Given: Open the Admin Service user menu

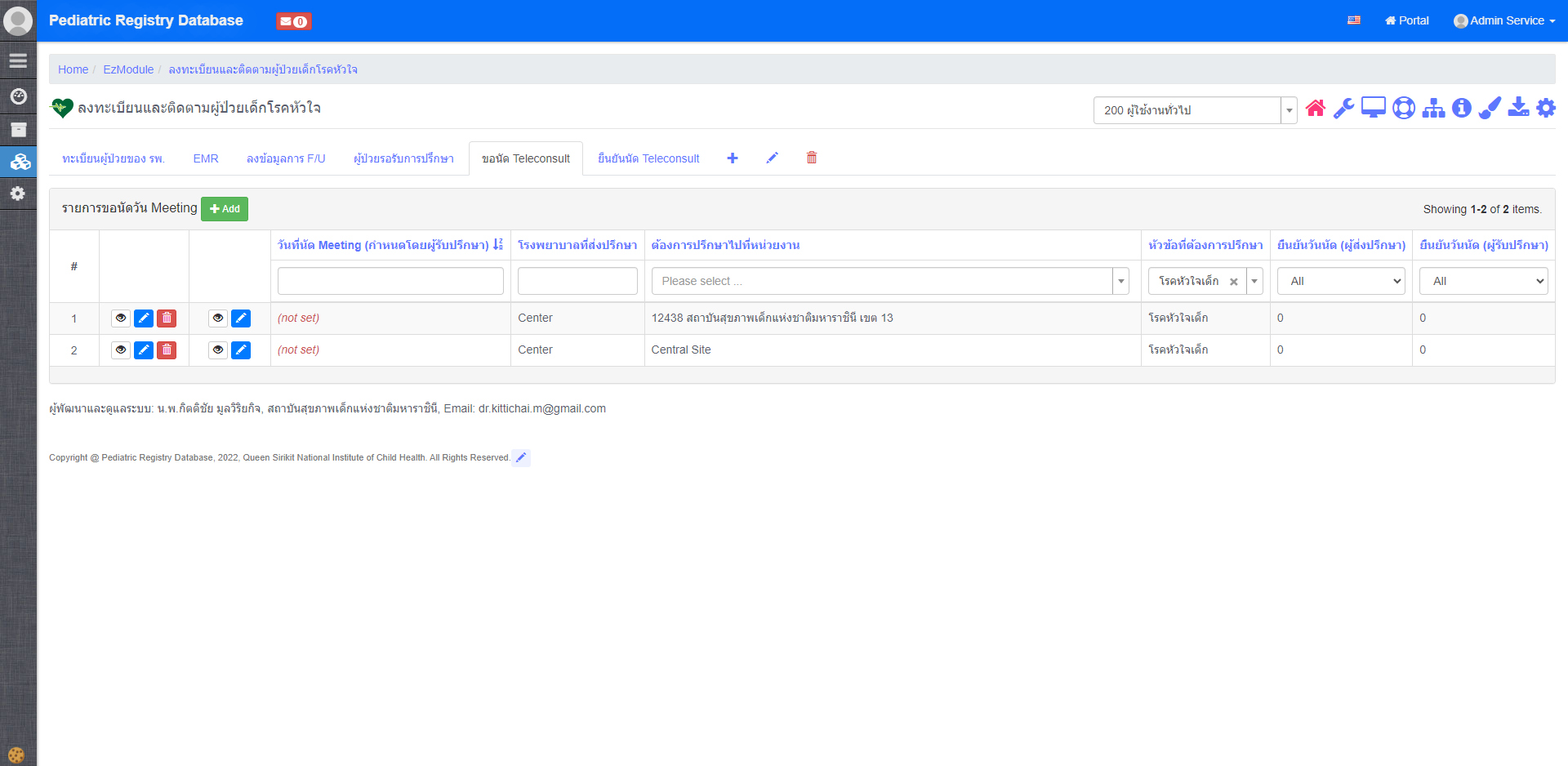Looking at the screenshot, I should 1504,20.
